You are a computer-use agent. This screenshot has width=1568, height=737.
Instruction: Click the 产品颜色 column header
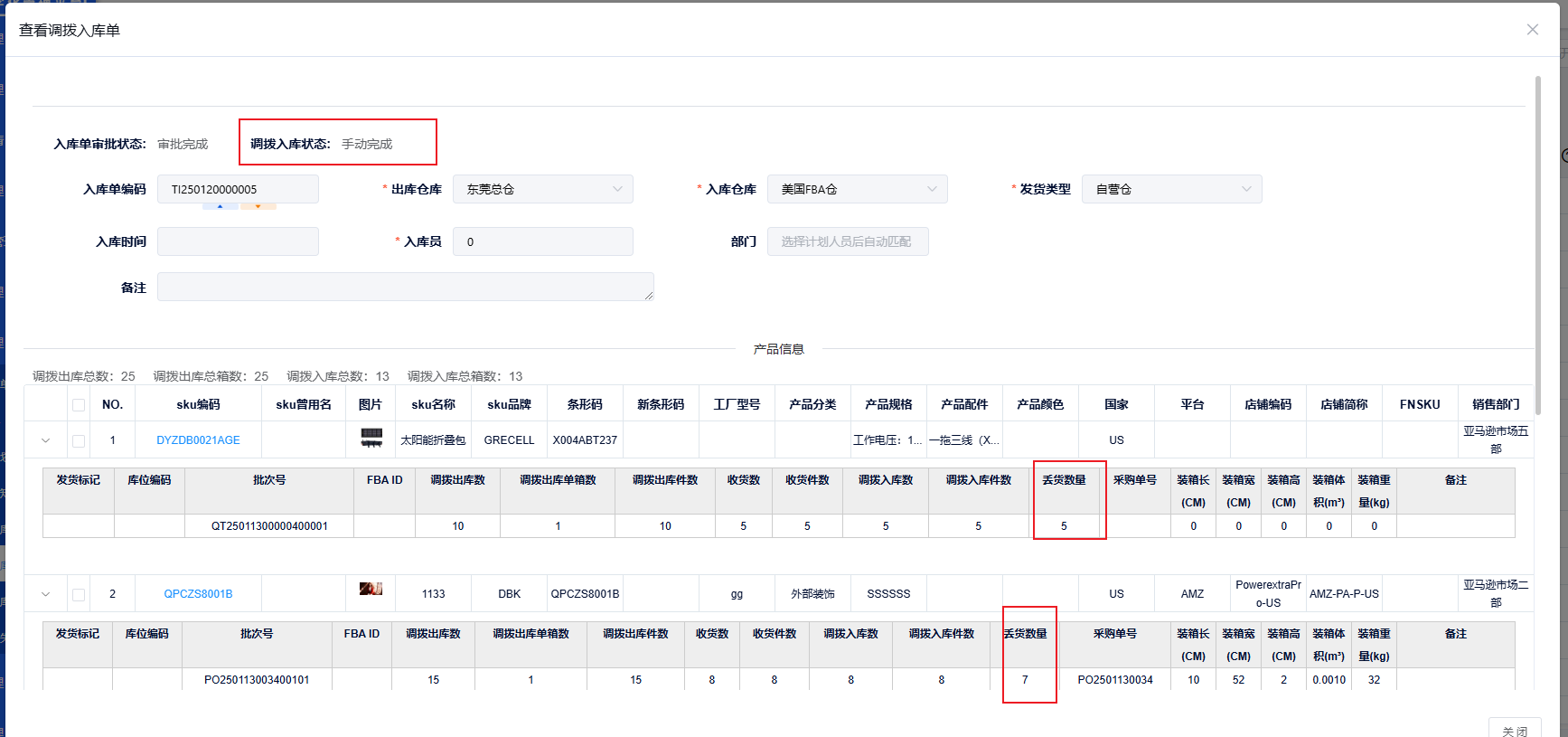coord(1040,404)
